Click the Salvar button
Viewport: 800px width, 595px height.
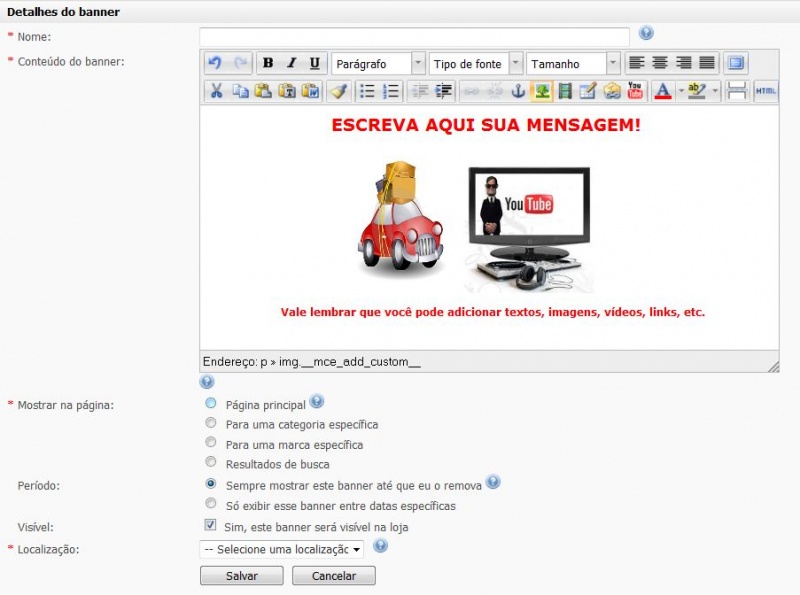[x=242, y=576]
